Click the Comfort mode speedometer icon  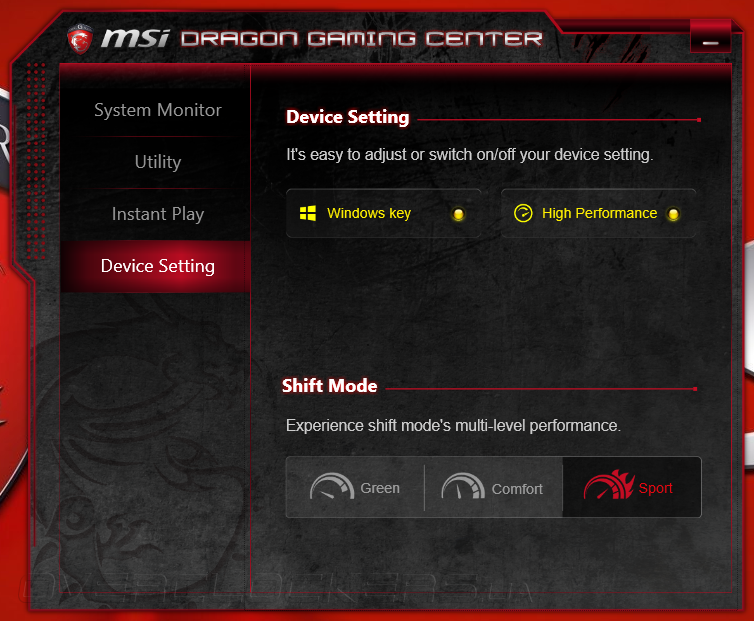(463, 486)
